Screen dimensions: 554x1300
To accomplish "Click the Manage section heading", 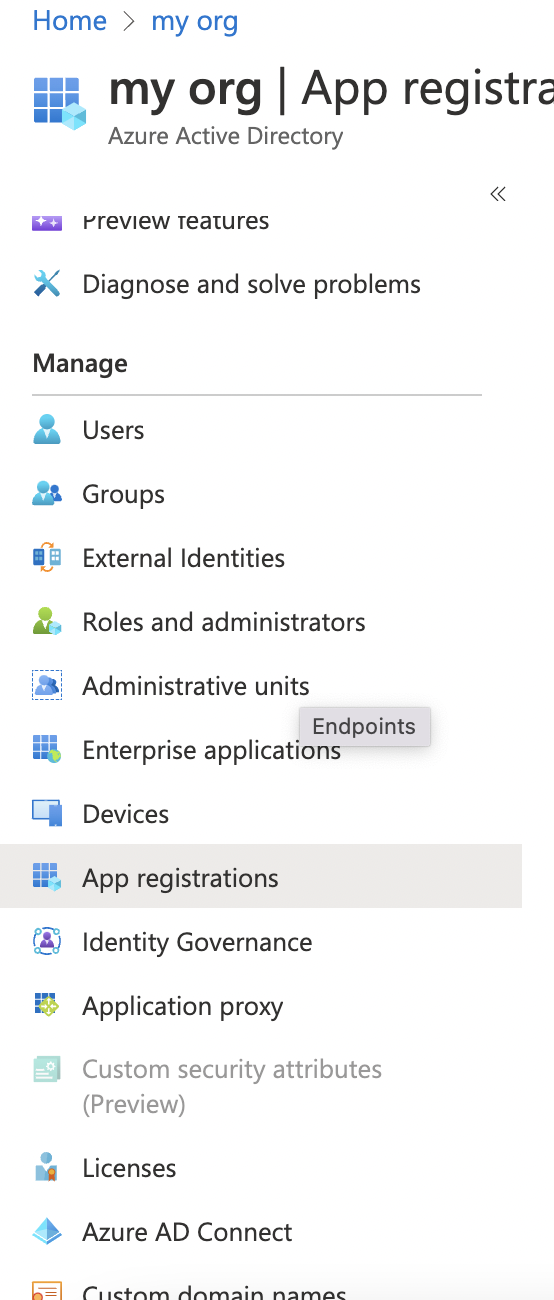I will click(x=80, y=362).
